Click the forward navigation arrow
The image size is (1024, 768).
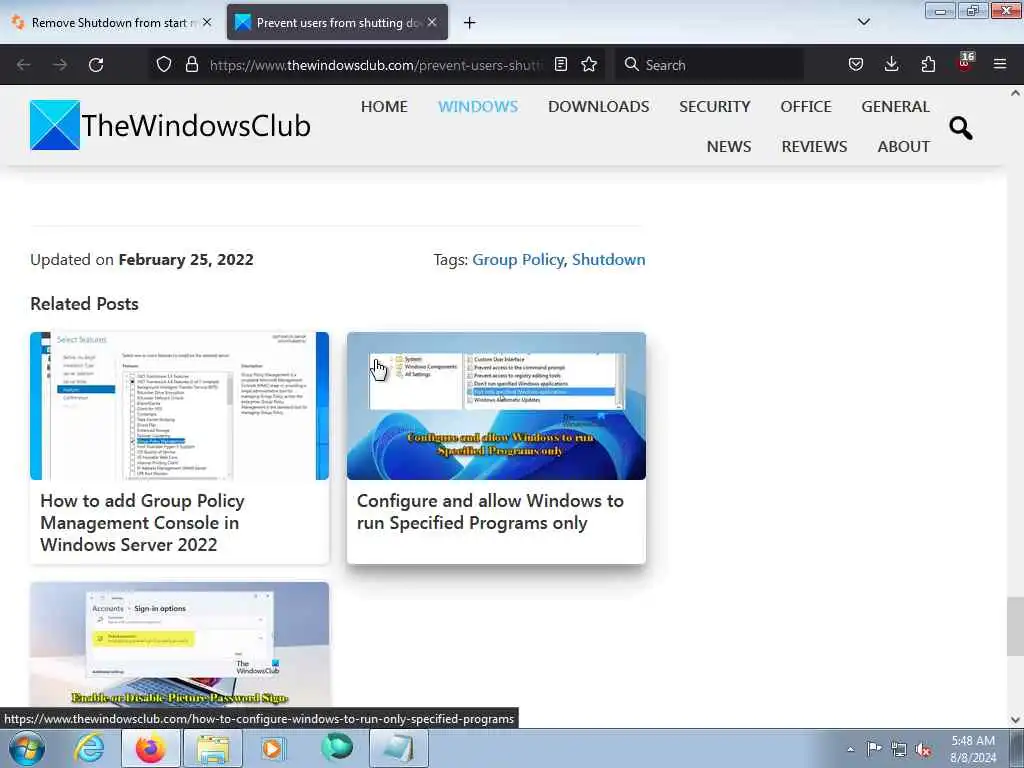(60, 65)
